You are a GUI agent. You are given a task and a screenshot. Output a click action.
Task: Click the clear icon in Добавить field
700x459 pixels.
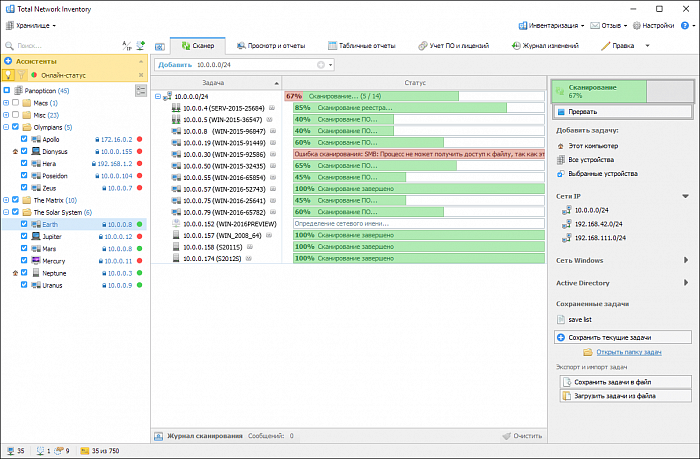tap(321, 65)
